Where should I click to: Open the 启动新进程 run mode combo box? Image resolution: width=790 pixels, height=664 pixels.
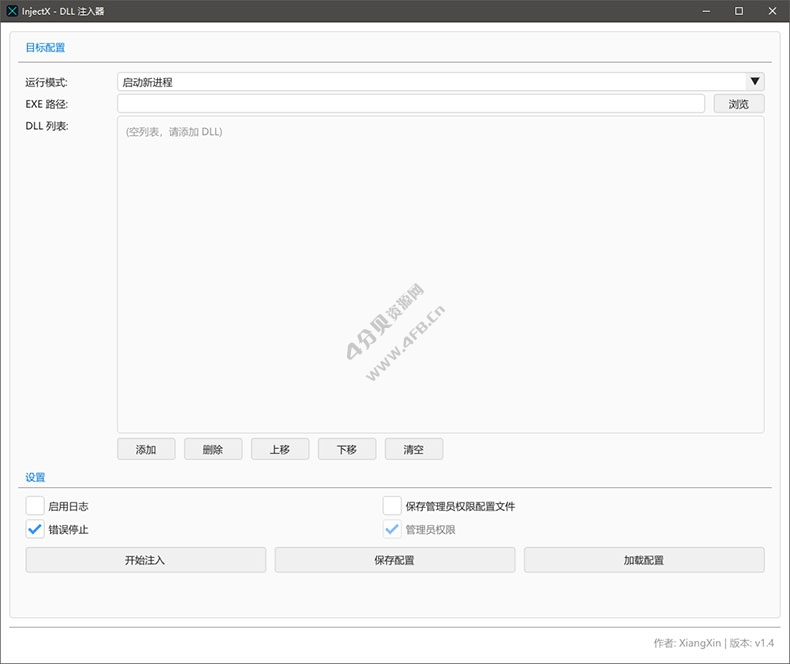(430, 82)
